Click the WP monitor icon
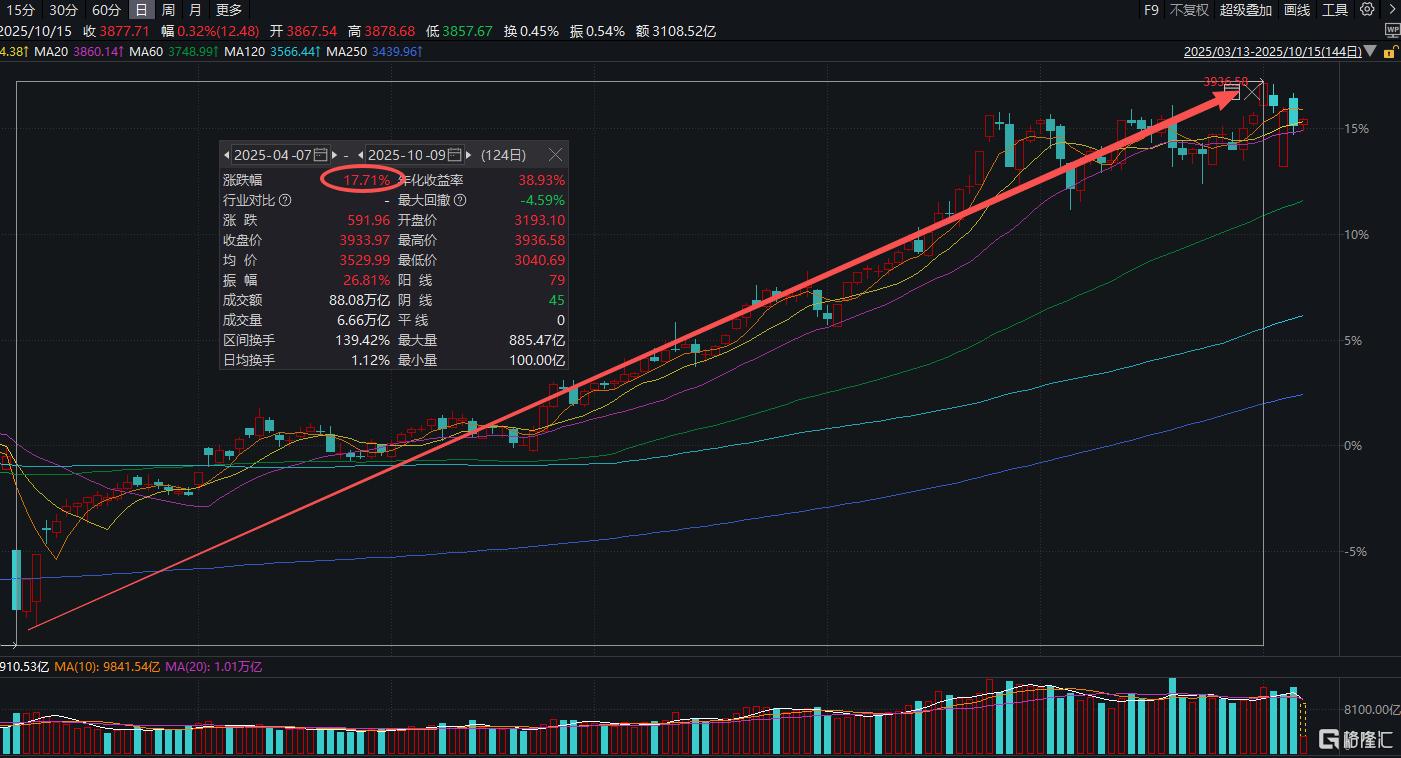Image resolution: width=1401 pixels, height=758 pixels. (x=1390, y=31)
